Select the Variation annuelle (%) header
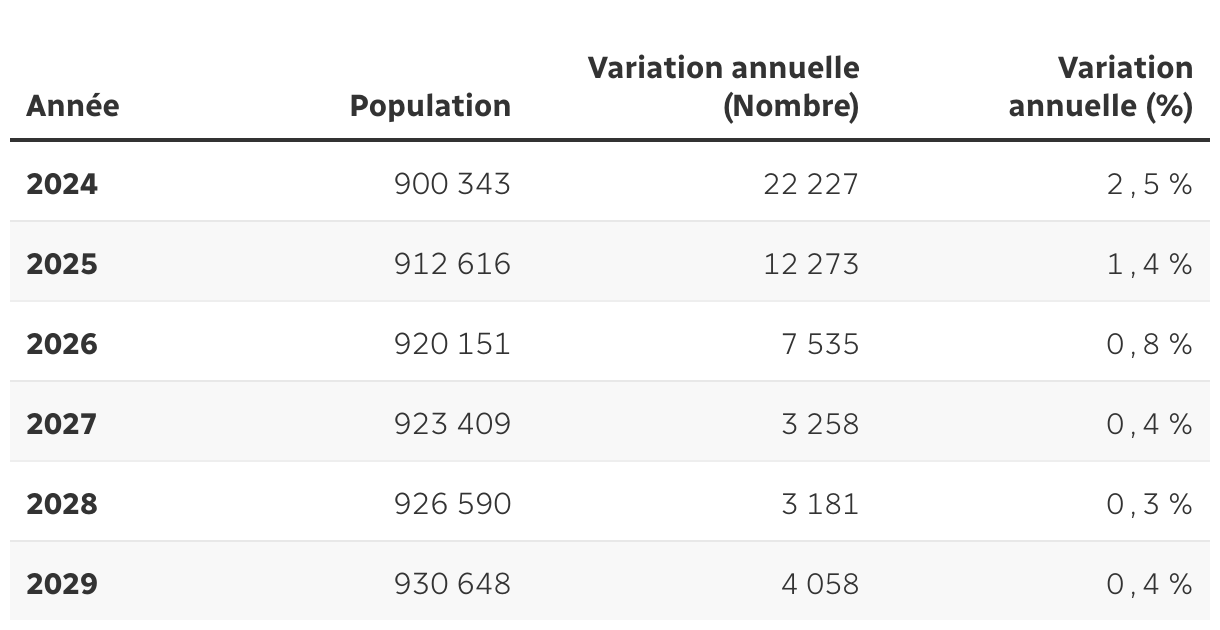 coord(1100,87)
